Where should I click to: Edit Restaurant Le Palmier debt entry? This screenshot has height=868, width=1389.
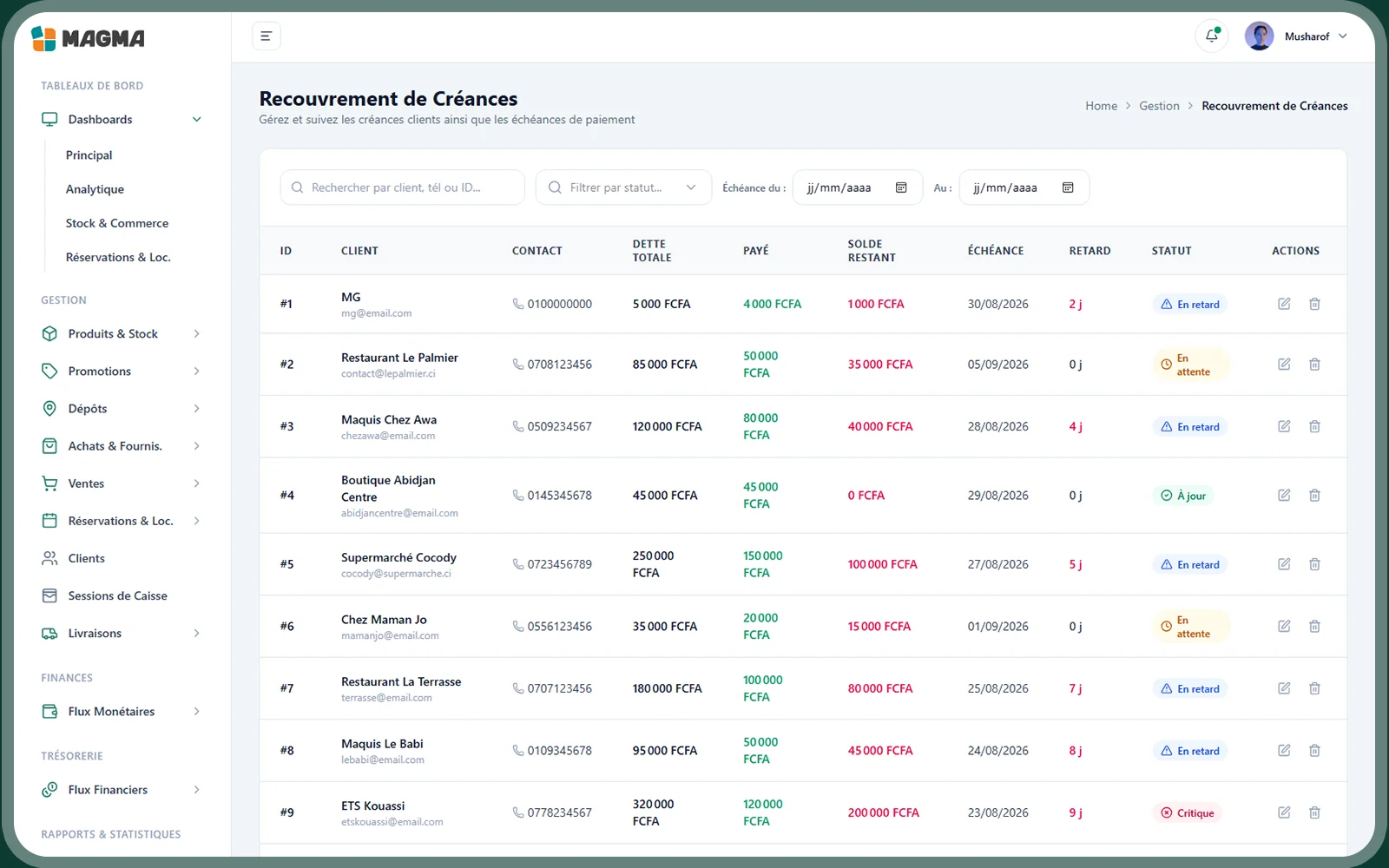point(1284,365)
